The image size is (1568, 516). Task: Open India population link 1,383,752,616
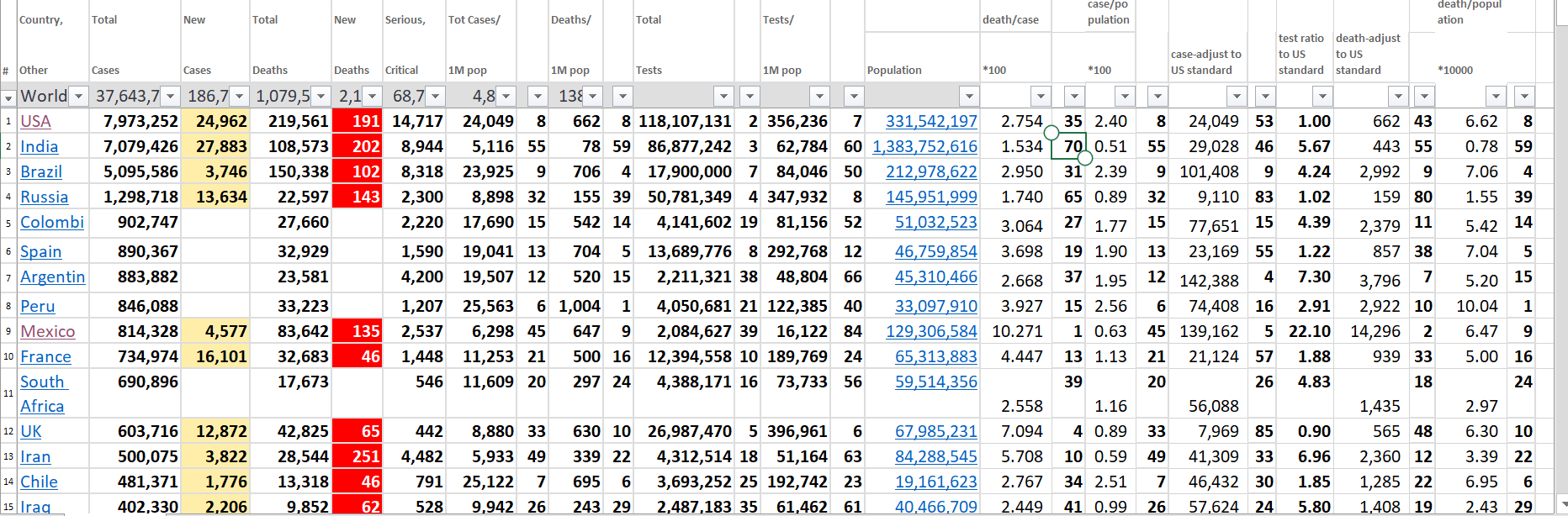[924, 146]
